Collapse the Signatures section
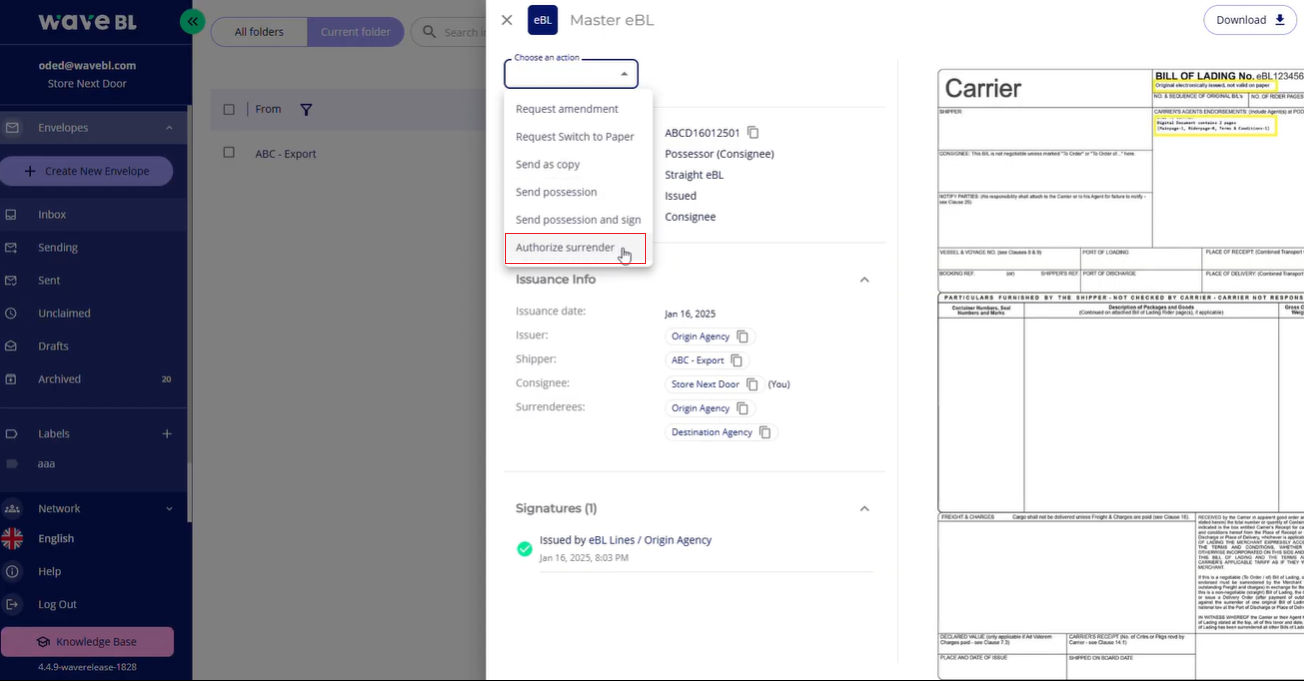The image size is (1304, 681). tap(864, 509)
